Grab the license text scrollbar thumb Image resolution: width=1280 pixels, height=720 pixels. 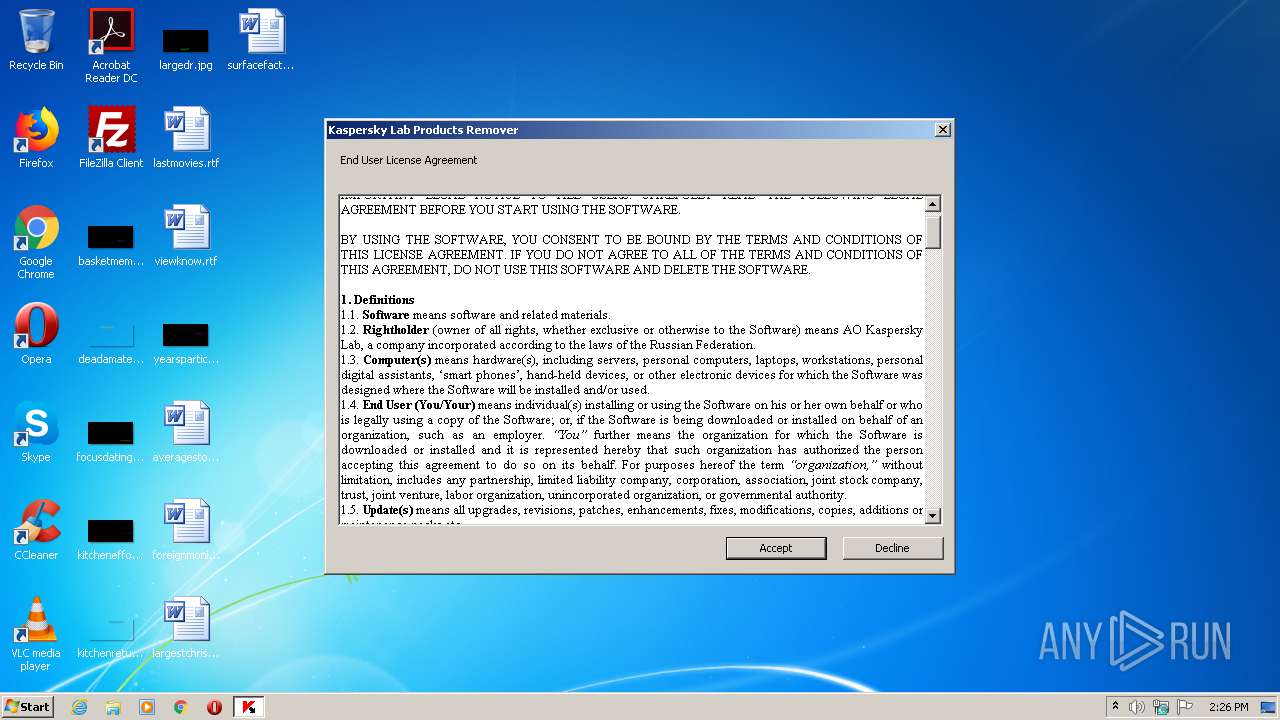[x=932, y=231]
